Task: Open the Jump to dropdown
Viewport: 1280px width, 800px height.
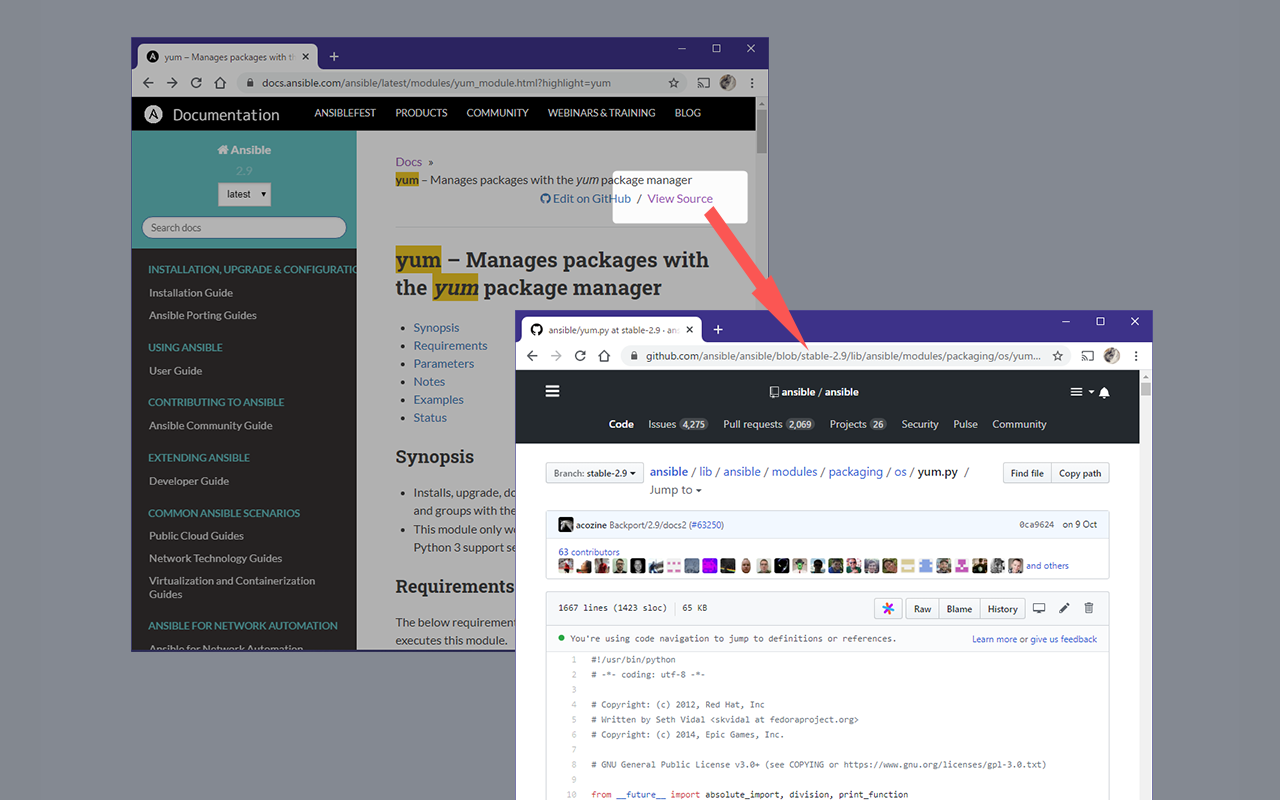Action: tap(676, 490)
